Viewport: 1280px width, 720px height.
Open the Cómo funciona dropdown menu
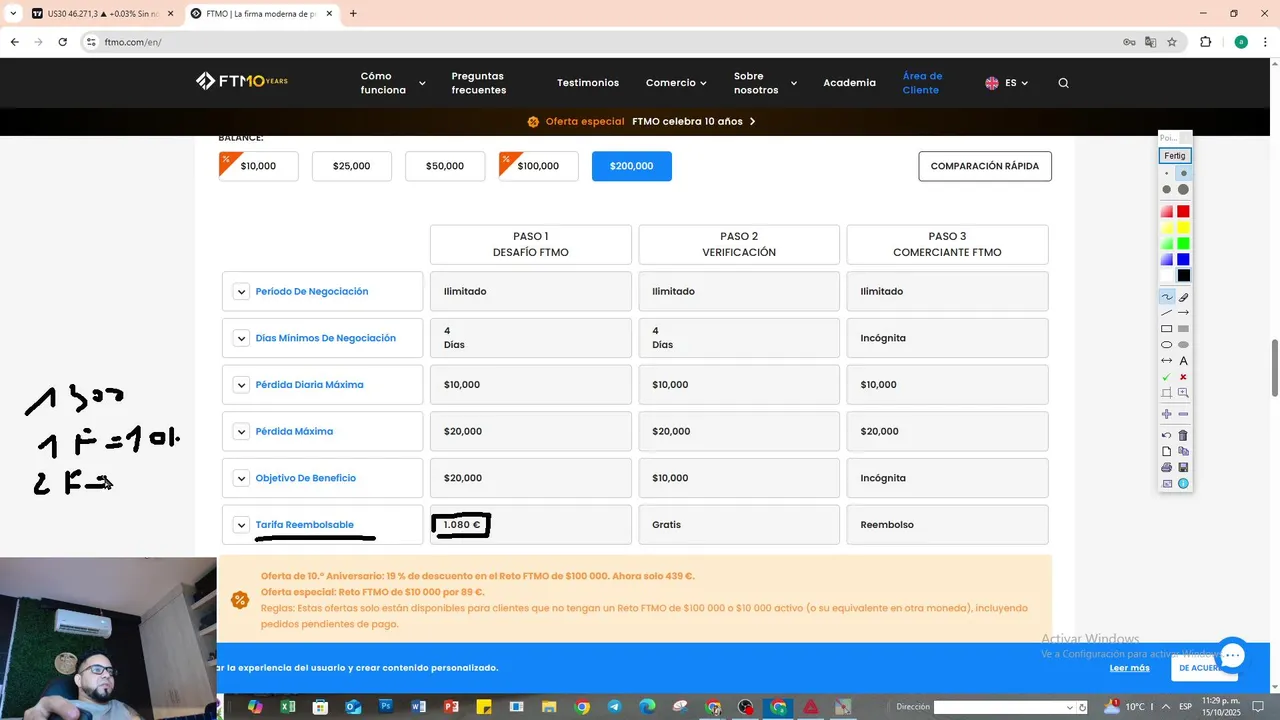pyautogui.click(x=393, y=83)
